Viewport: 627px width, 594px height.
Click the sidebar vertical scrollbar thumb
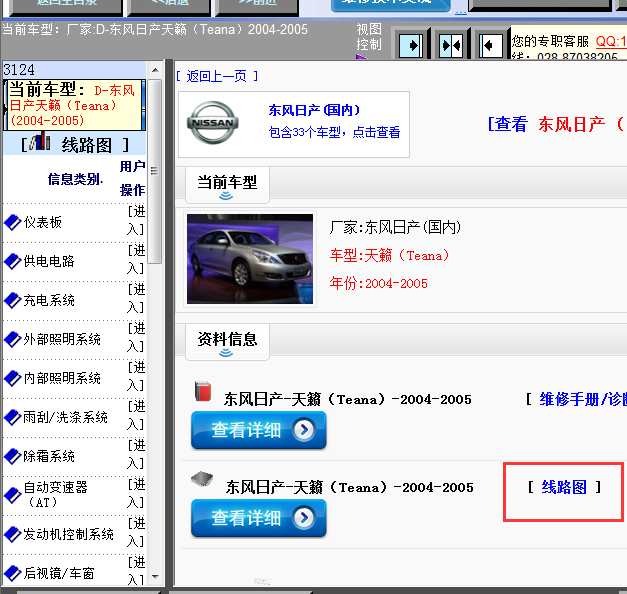[x=154, y=171]
